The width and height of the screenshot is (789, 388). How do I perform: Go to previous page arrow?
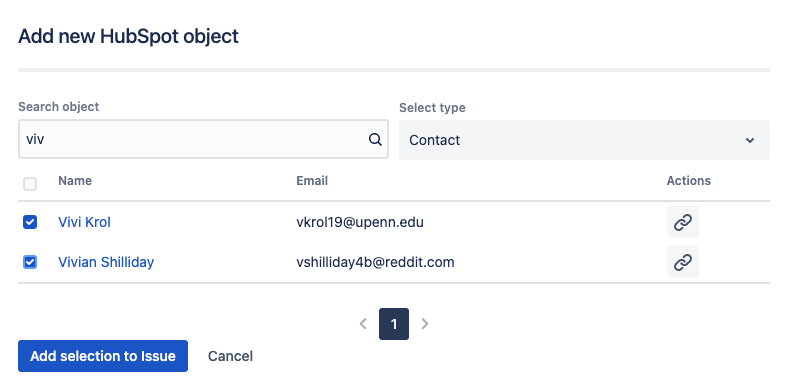(x=363, y=324)
